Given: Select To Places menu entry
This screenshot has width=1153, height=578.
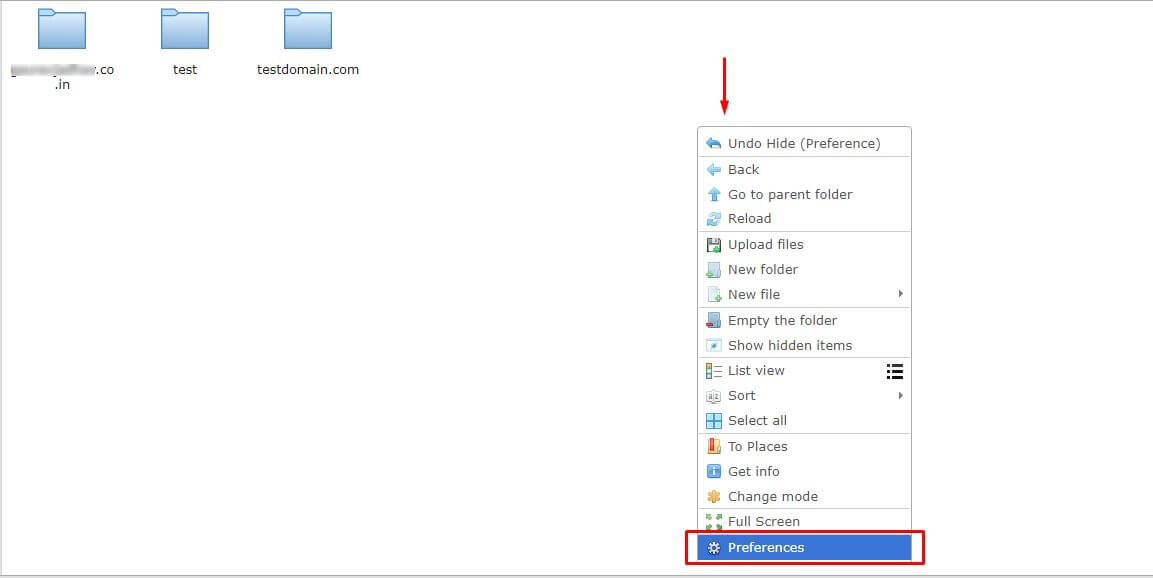Looking at the screenshot, I should [804, 446].
